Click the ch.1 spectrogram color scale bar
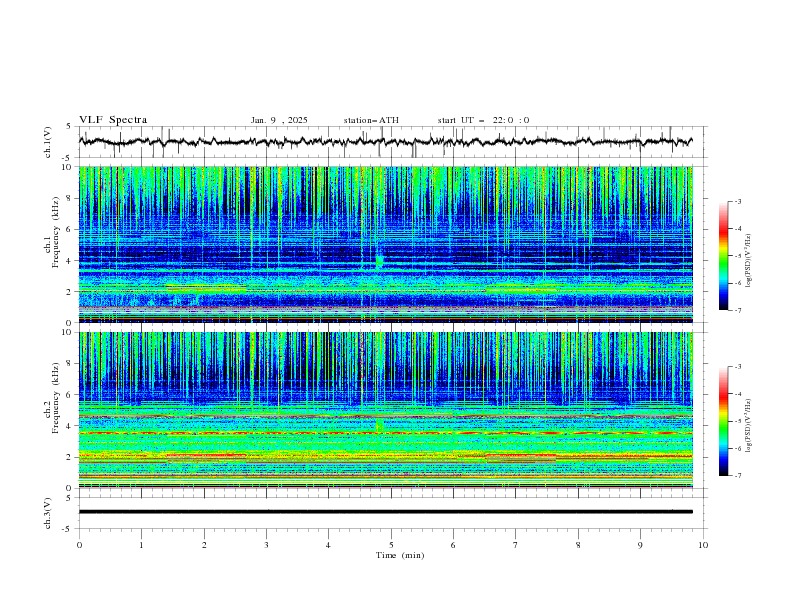 pos(723,256)
